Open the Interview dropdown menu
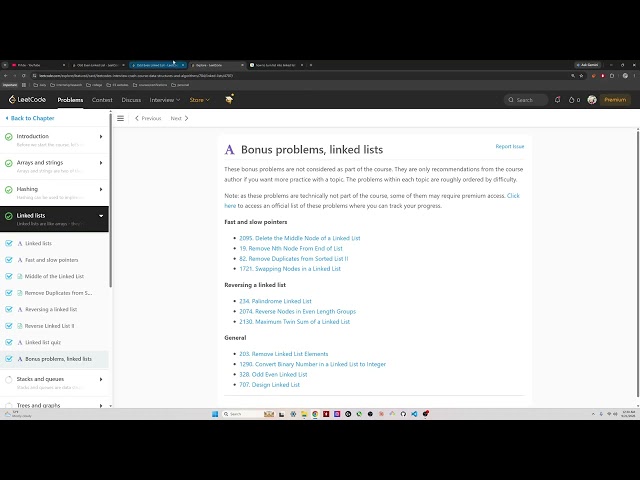The height and width of the screenshot is (480, 640). click(164, 100)
